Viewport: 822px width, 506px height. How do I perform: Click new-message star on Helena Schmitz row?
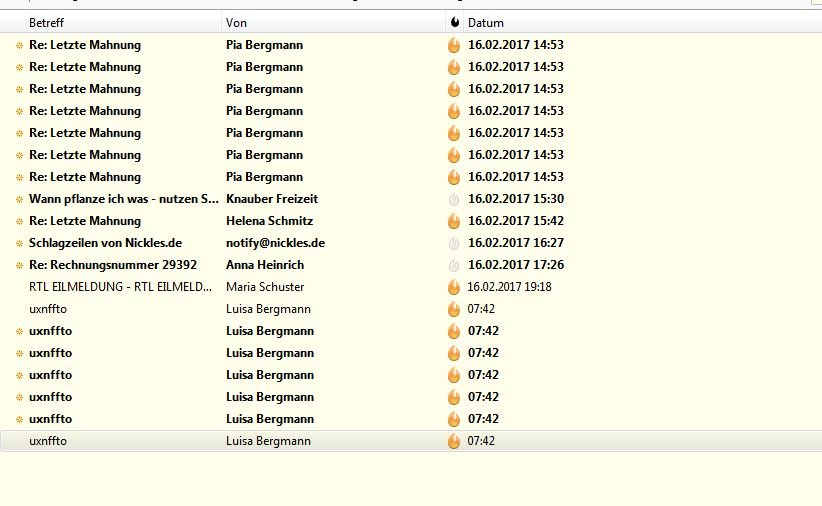pos(19,221)
